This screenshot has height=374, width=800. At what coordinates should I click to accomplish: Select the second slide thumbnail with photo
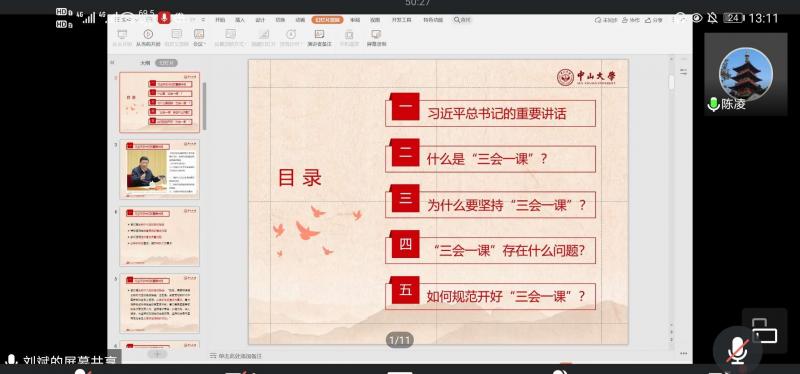[160, 170]
